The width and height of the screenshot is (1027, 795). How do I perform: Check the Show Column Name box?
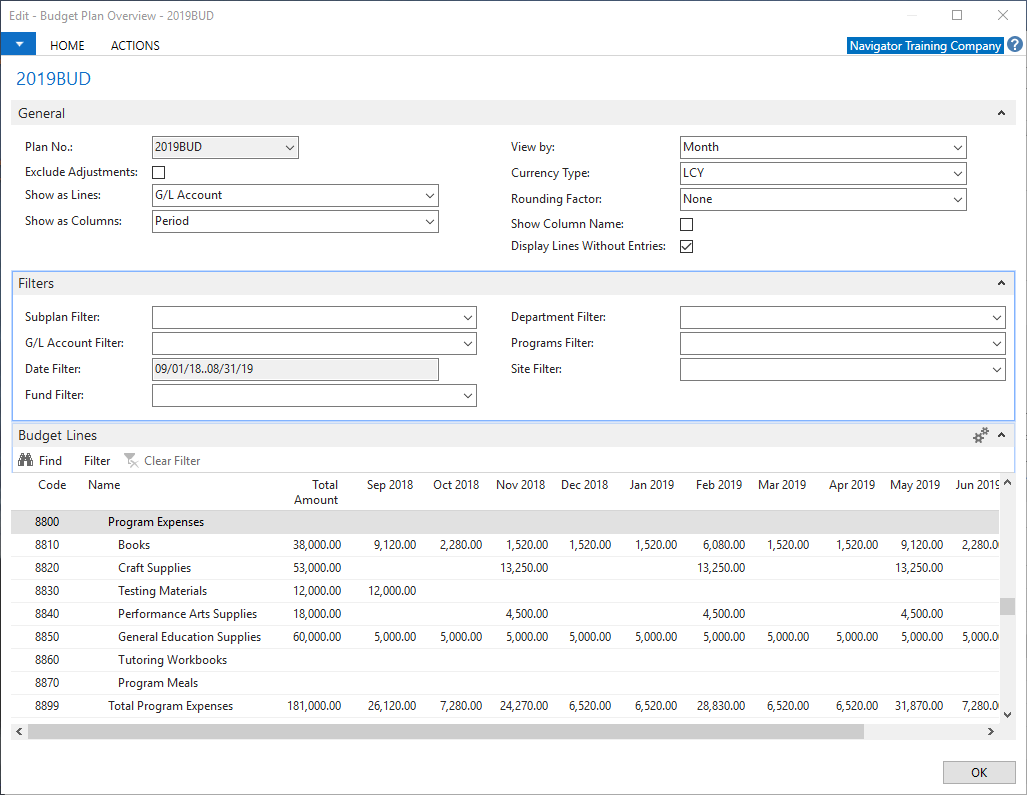click(x=687, y=225)
